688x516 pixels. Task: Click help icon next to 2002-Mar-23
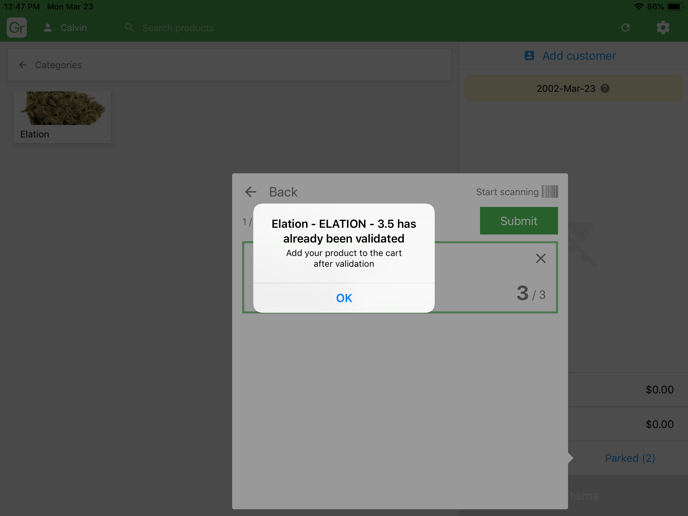click(604, 89)
